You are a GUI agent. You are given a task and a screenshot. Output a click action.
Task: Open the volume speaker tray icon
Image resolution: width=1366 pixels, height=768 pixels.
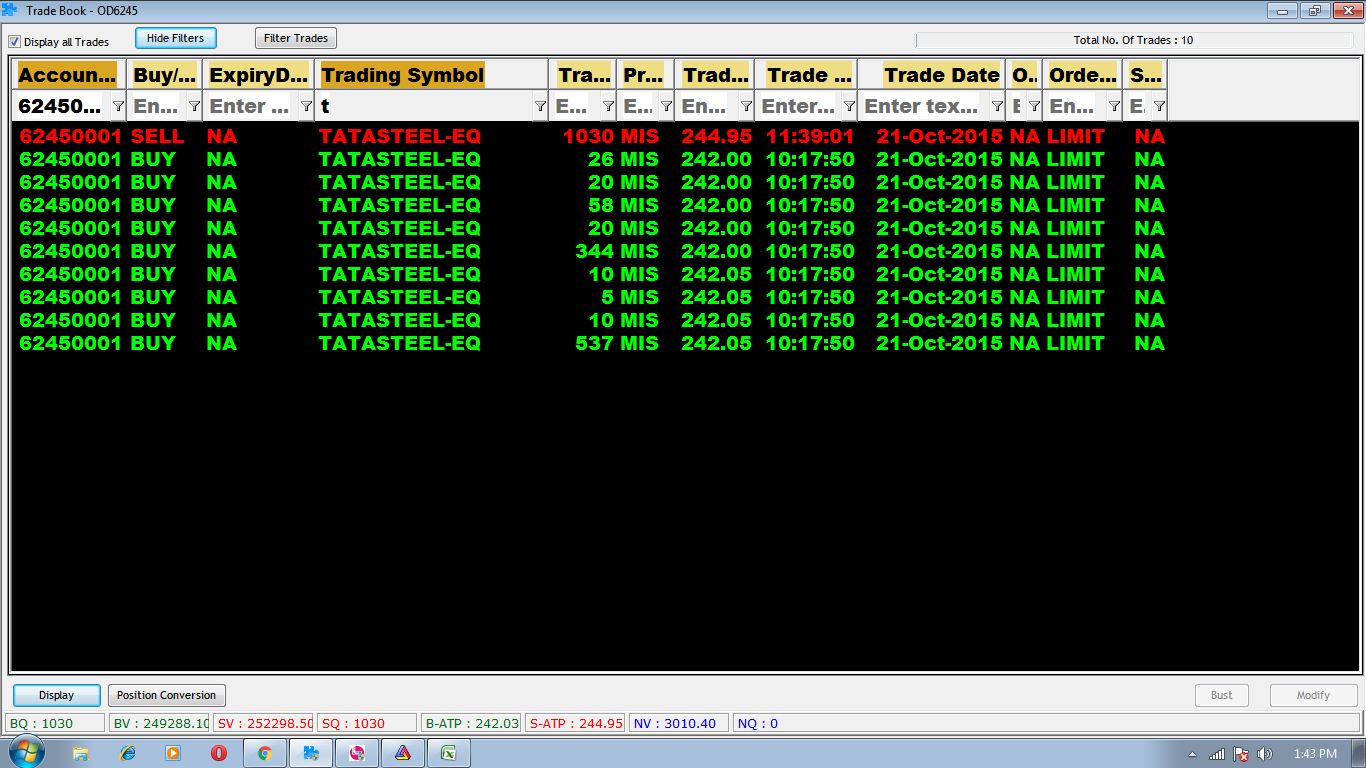pos(1264,754)
